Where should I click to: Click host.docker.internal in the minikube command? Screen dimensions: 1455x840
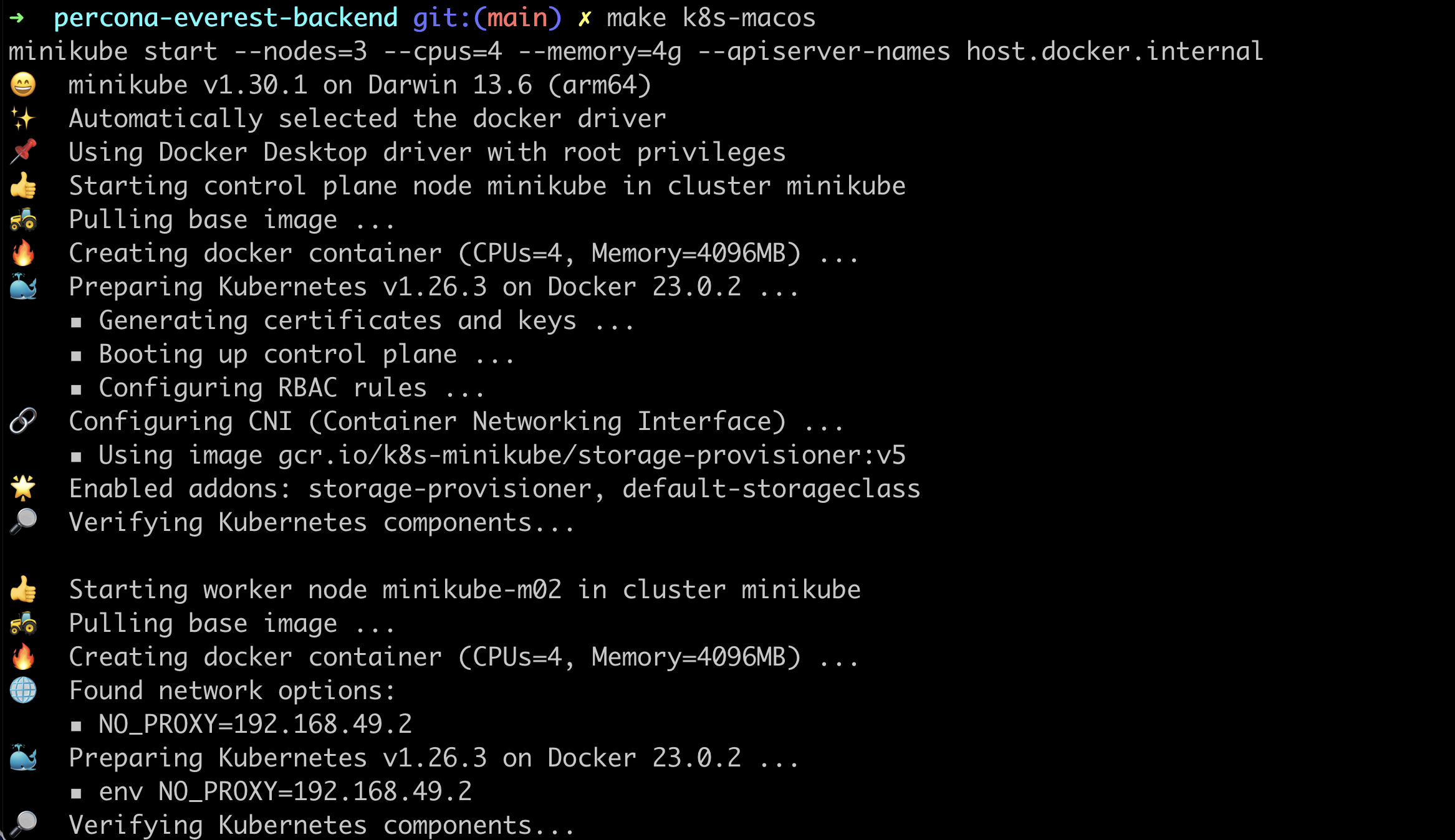pyautogui.click(x=1115, y=51)
